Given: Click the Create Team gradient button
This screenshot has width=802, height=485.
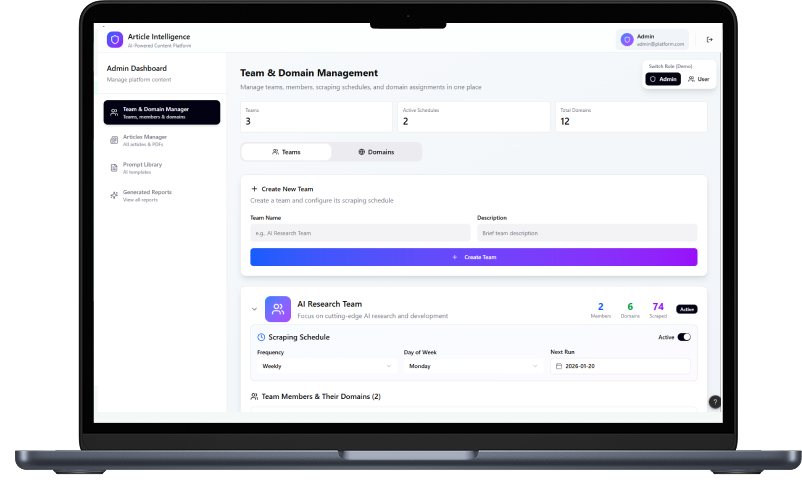Looking at the screenshot, I should tap(474, 257).
